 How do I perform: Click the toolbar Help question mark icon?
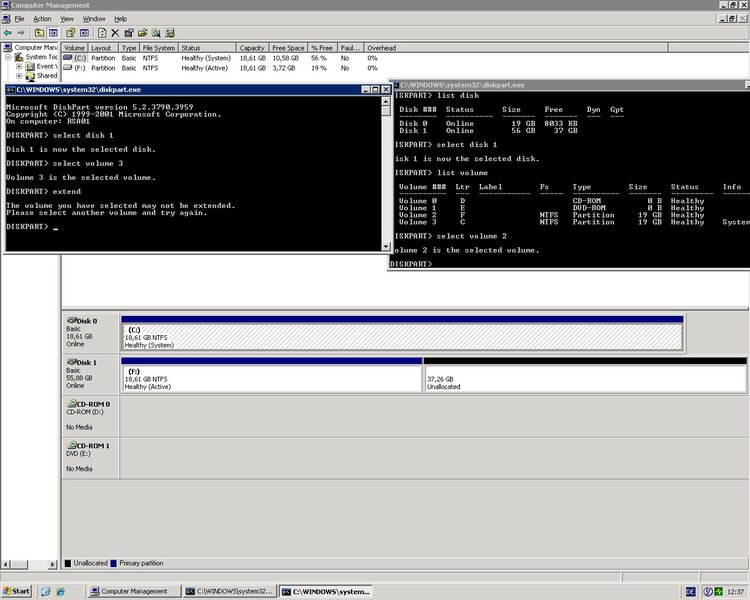pos(71,33)
